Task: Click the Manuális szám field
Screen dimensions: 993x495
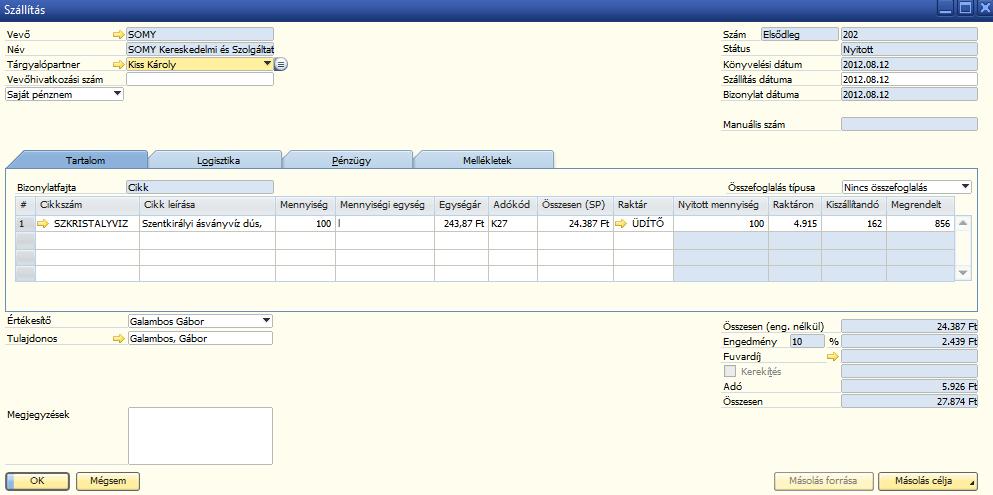Action: (x=909, y=125)
